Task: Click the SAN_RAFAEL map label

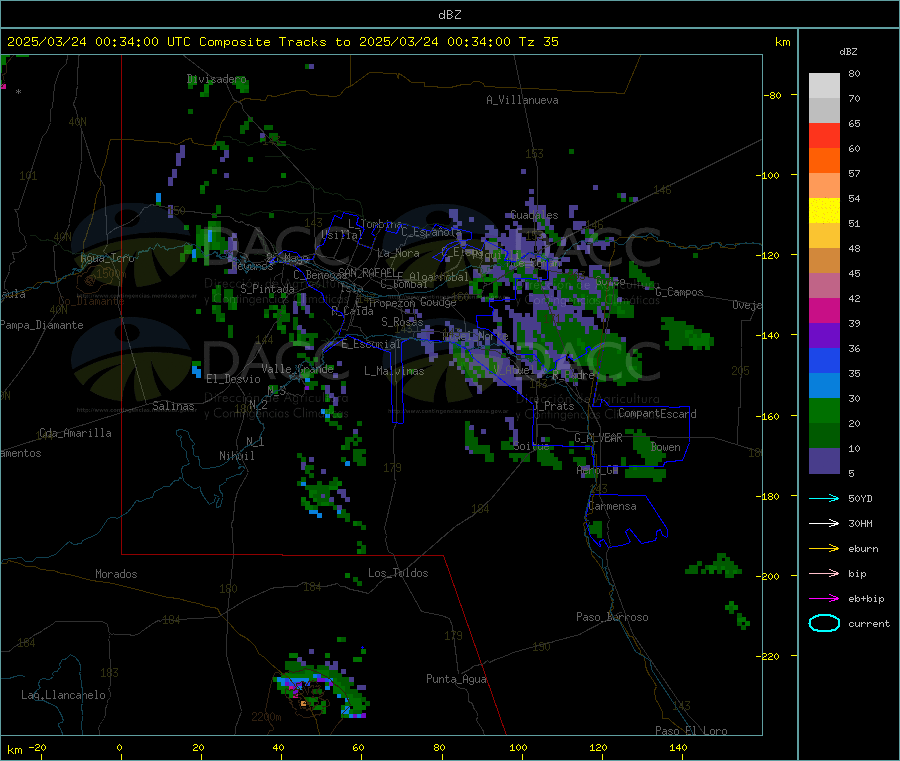Action: pos(368,272)
